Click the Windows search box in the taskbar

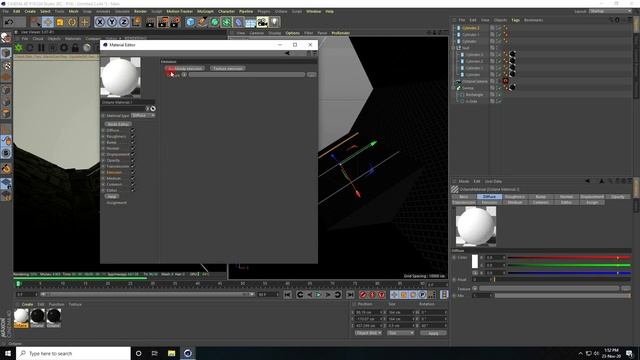(73, 353)
